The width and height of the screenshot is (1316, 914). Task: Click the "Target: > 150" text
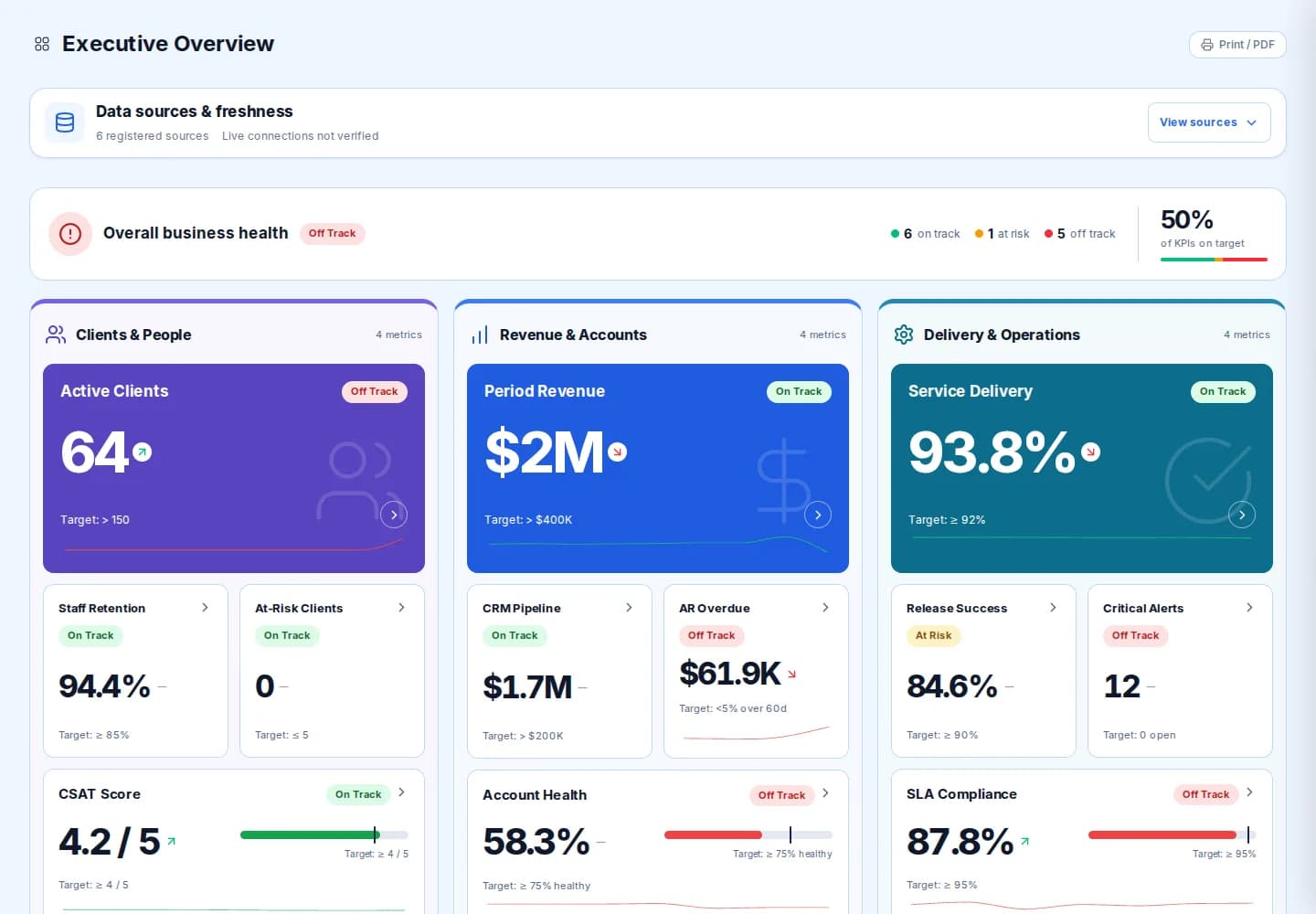coord(95,520)
